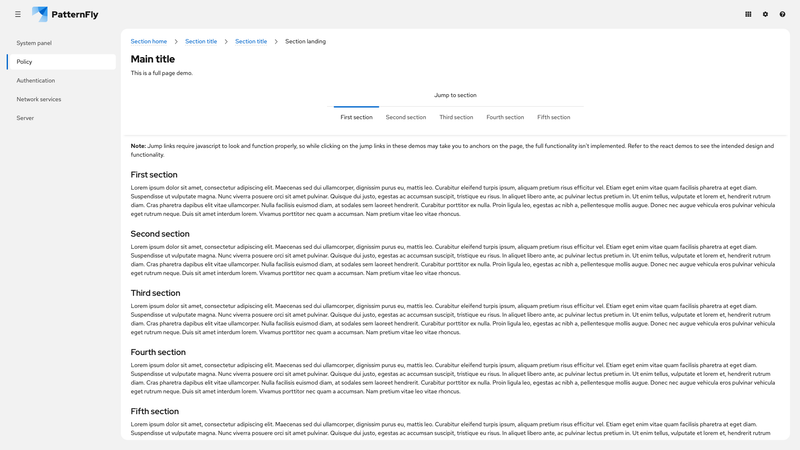The height and width of the screenshot is (450, 800).
Task: Go to System panel in sidebar
Action: click(x=61, y=43)
